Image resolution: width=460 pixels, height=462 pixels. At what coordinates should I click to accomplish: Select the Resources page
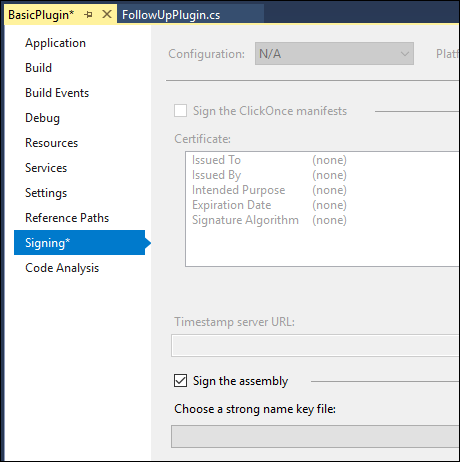coord(51,143)
